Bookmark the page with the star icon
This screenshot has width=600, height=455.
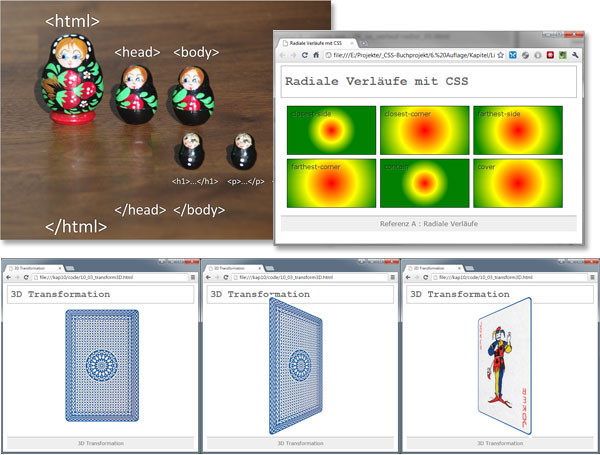pyautogui.click(x=501, y=55)
